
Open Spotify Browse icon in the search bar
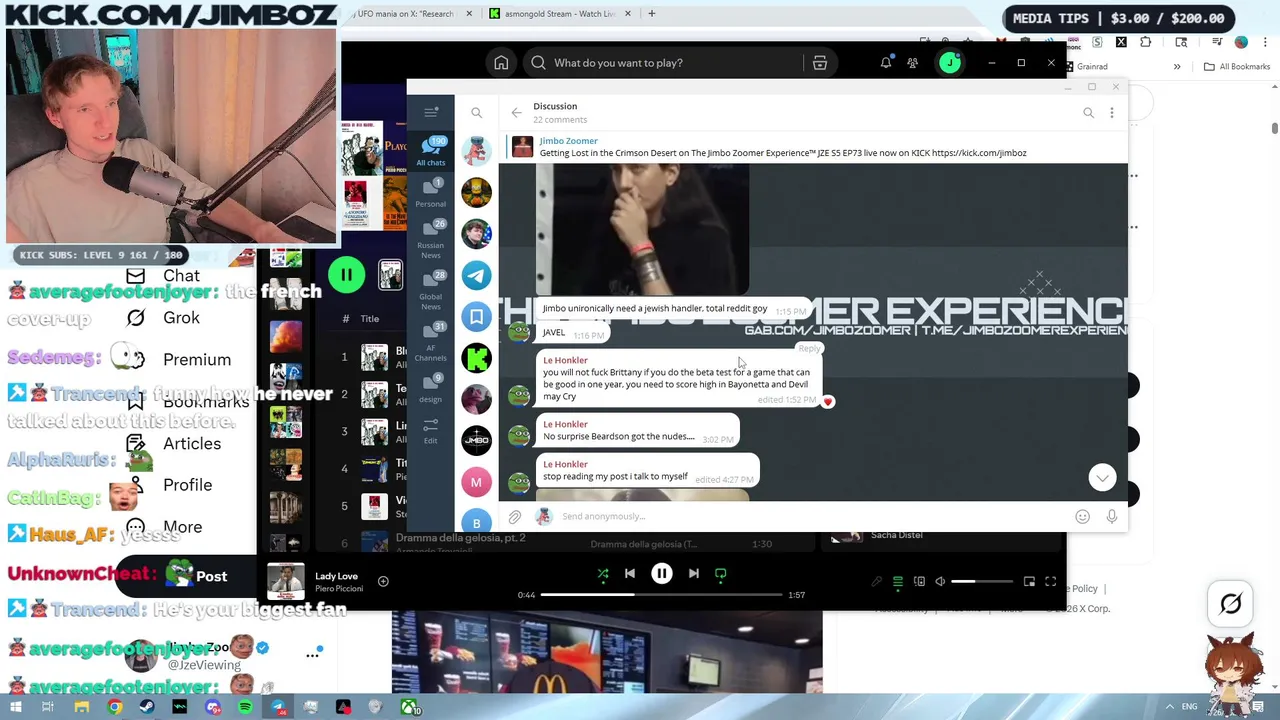pos(820,63)
